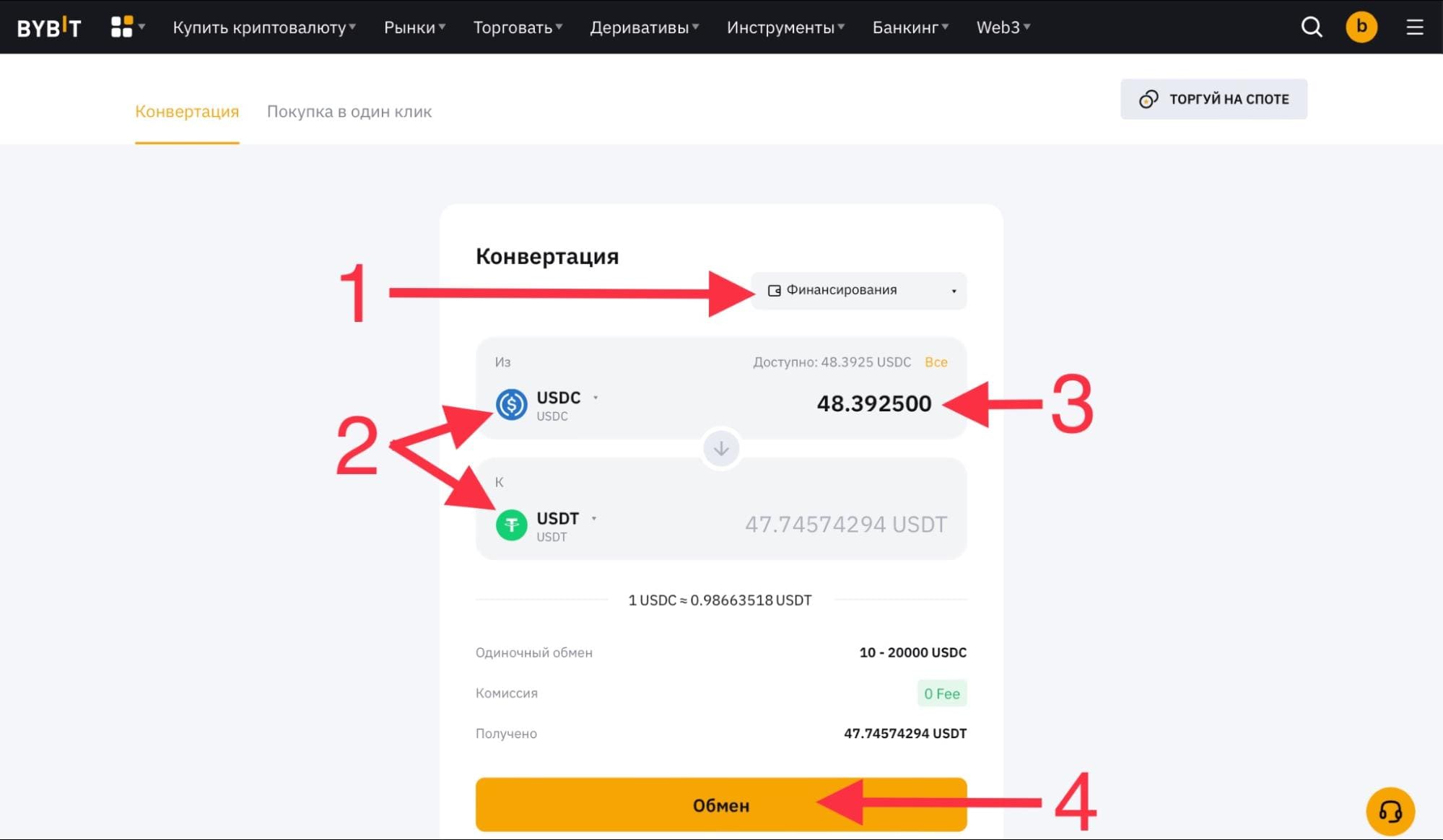Switch to the Конвертация tab
Viewport: 1443px width, 840px height.
coord(187,112)
